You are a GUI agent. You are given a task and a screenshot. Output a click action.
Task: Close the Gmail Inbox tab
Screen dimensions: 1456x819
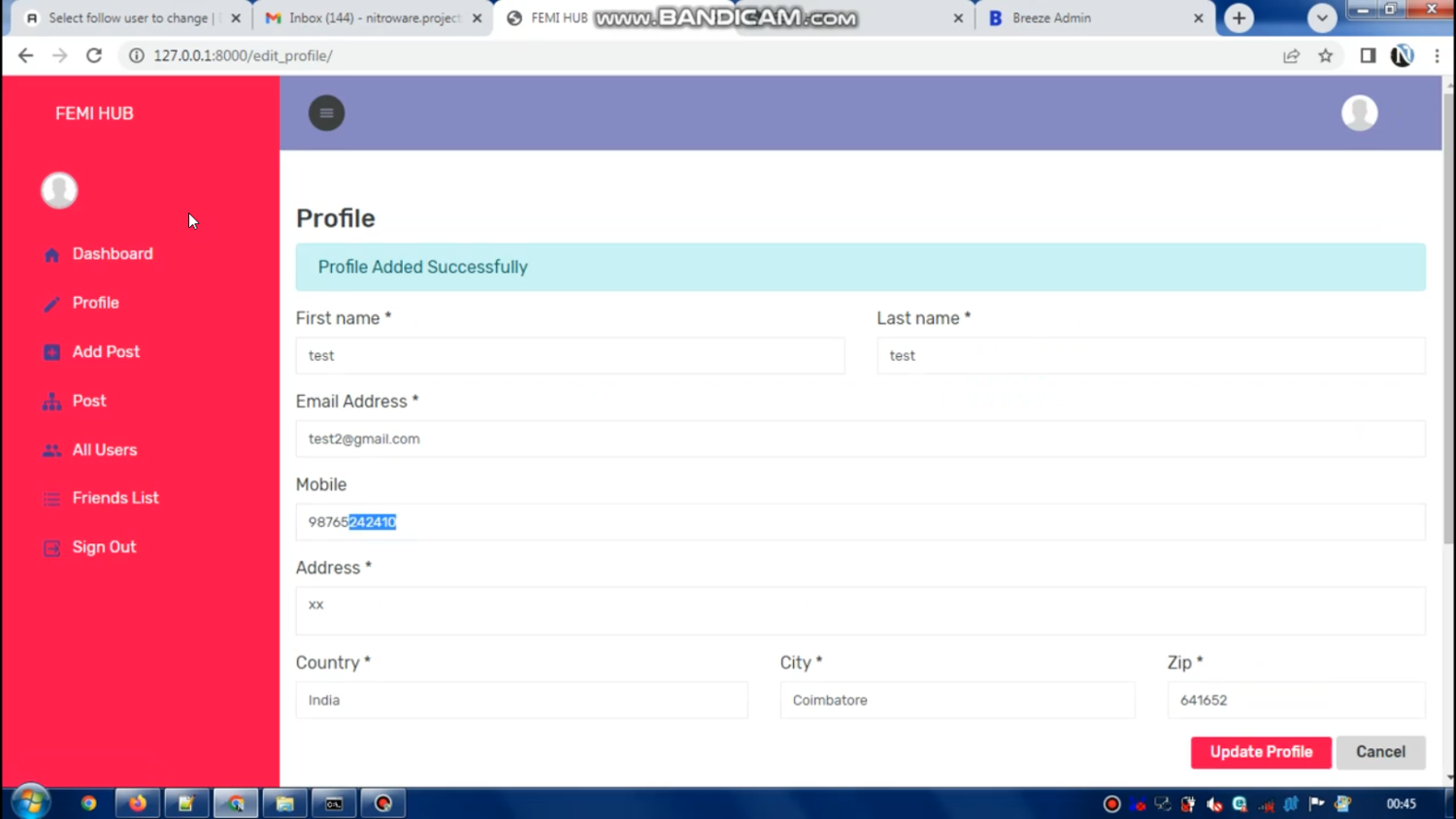click(477, 18)
